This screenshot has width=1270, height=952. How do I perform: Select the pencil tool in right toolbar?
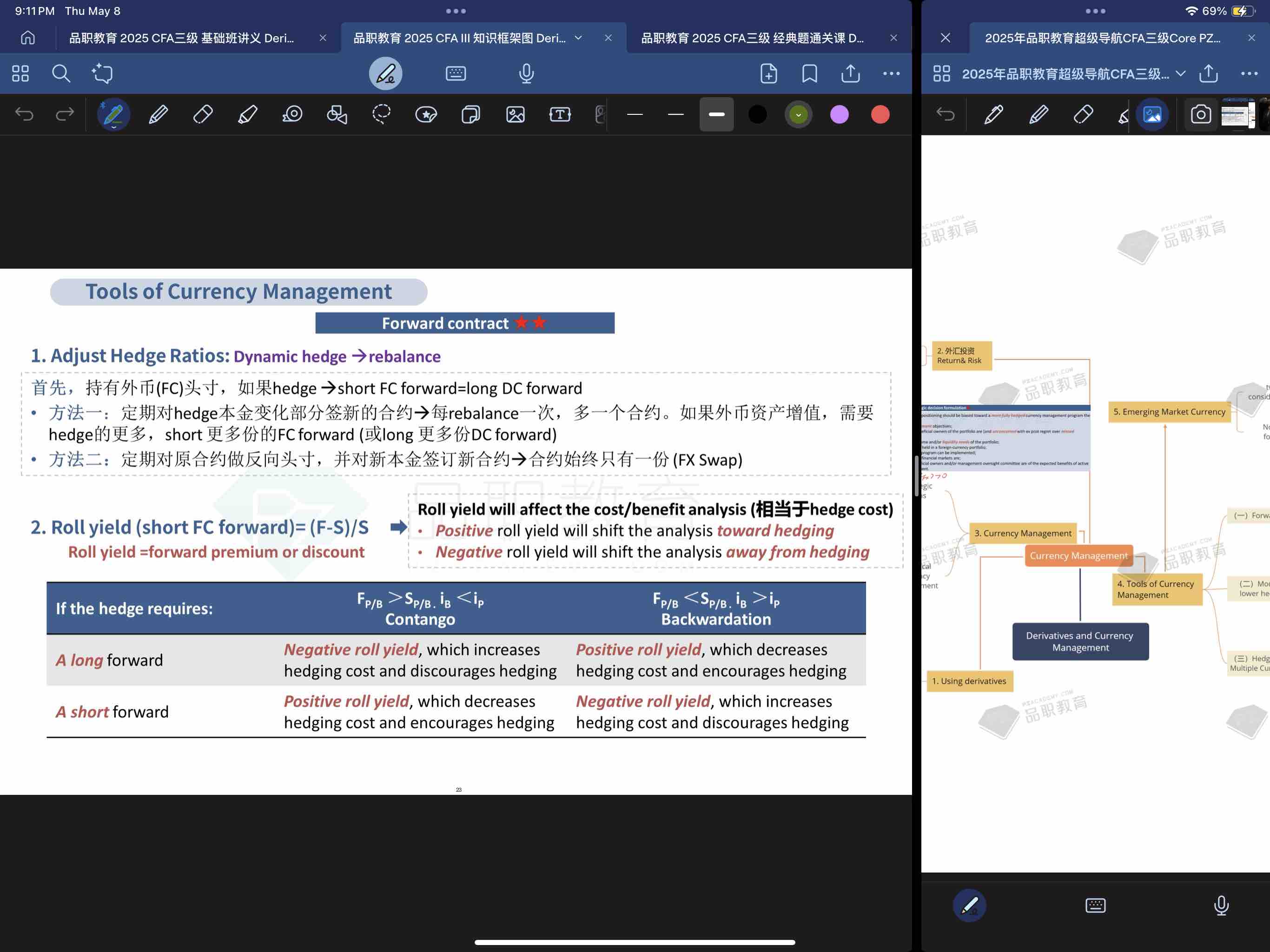pyautogui.click(x=1038, y=114)
